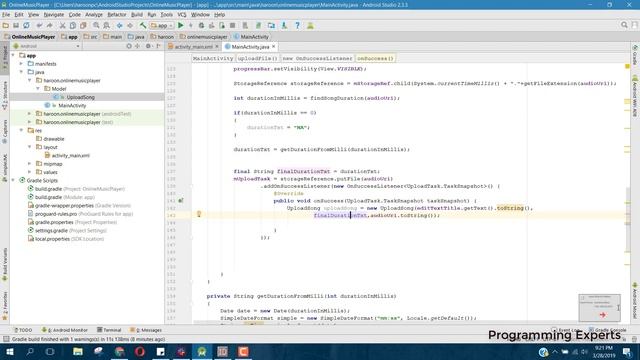Image resolution: width=640 pixels, height=360 pixels.
Task: Click the Back navigation arrow icon
Action: [119, 25]
